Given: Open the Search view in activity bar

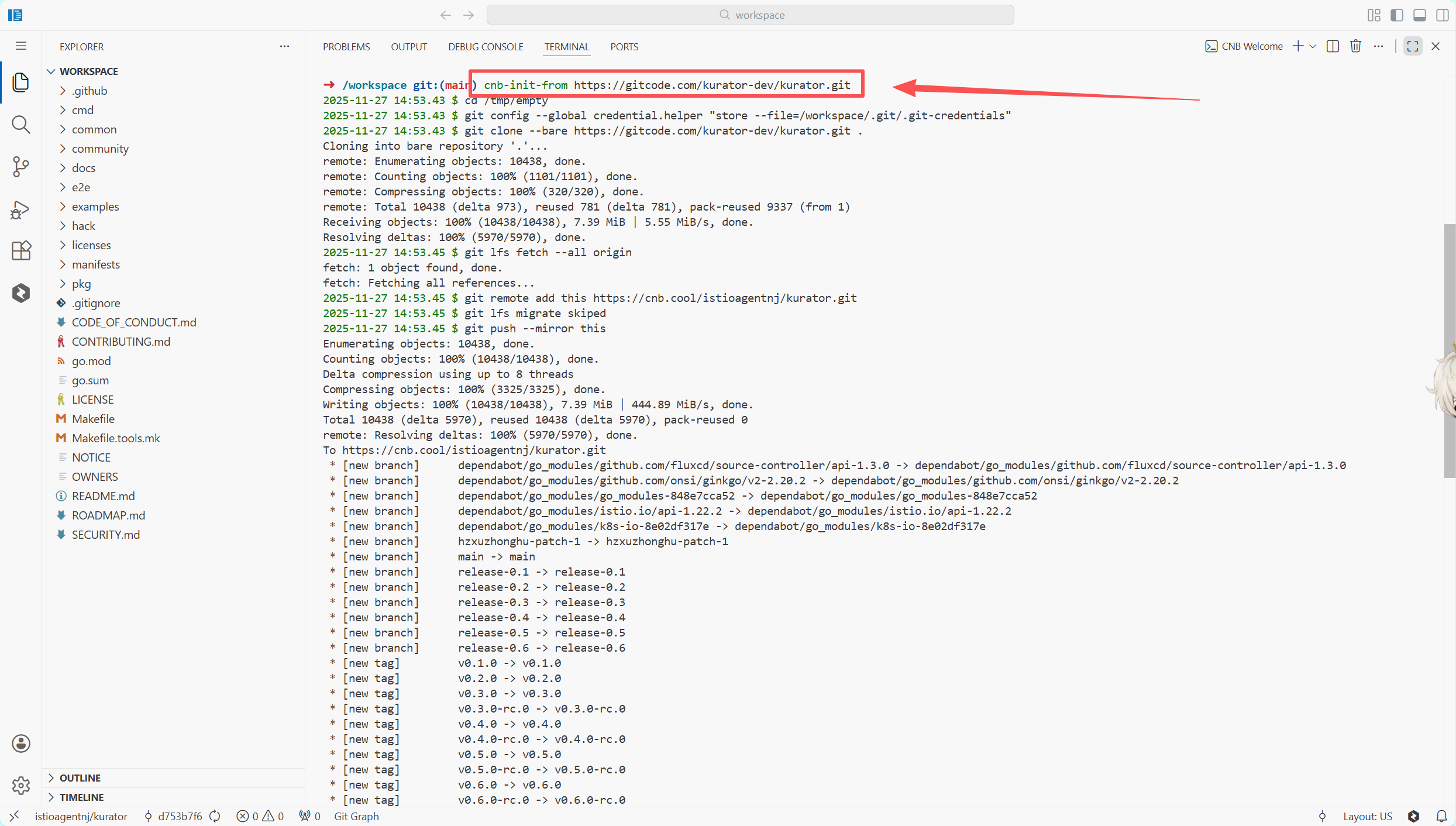Looking at the screenshot, I should pyautogui.click(x=21, y=125).
